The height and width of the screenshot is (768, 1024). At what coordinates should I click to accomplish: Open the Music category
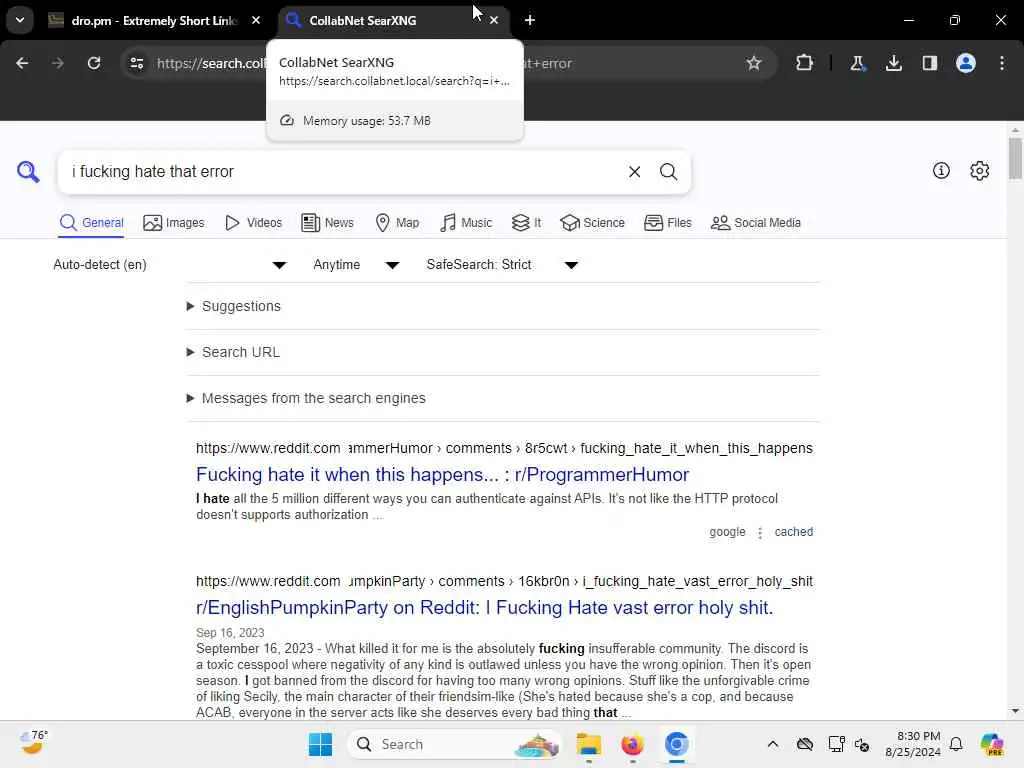tap(466, 223)
